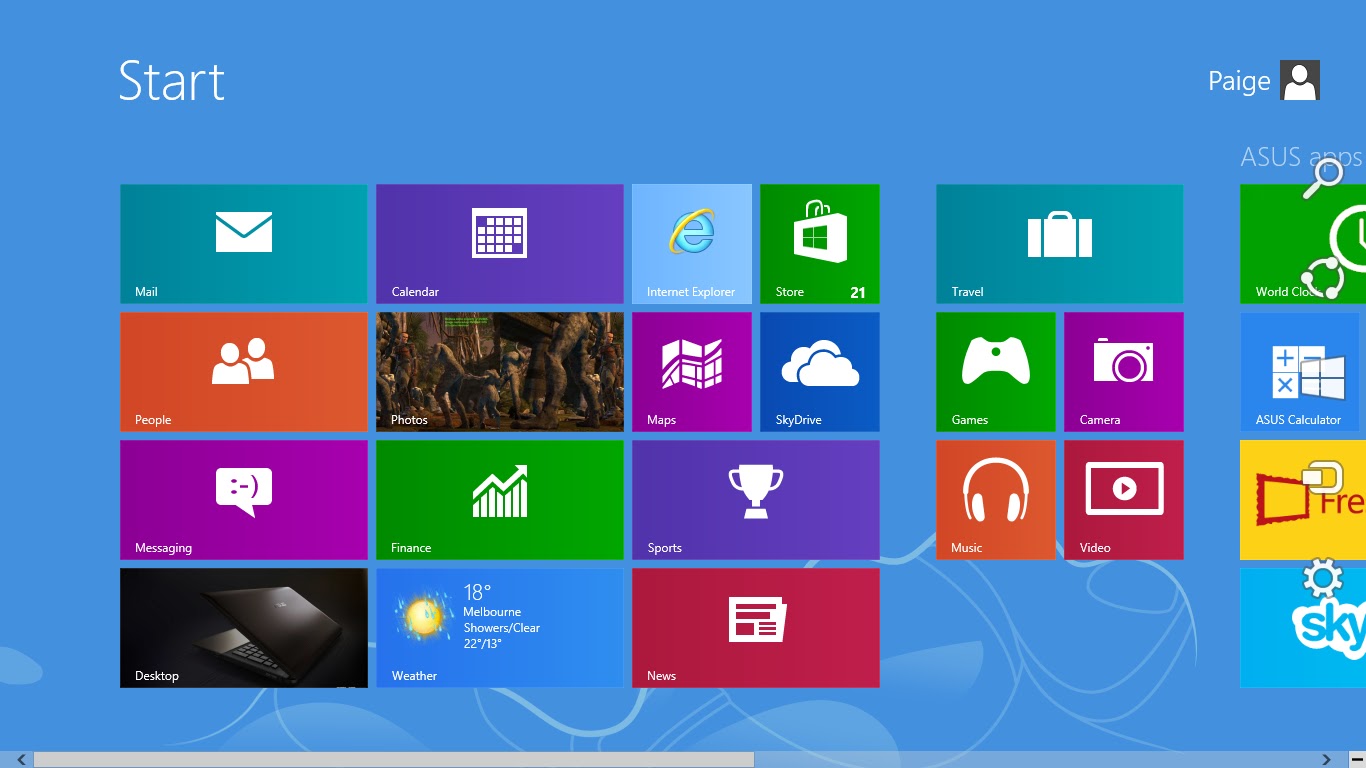Open the Windows Store showing 21 updates
The image size is (1366, 768).
819,243
